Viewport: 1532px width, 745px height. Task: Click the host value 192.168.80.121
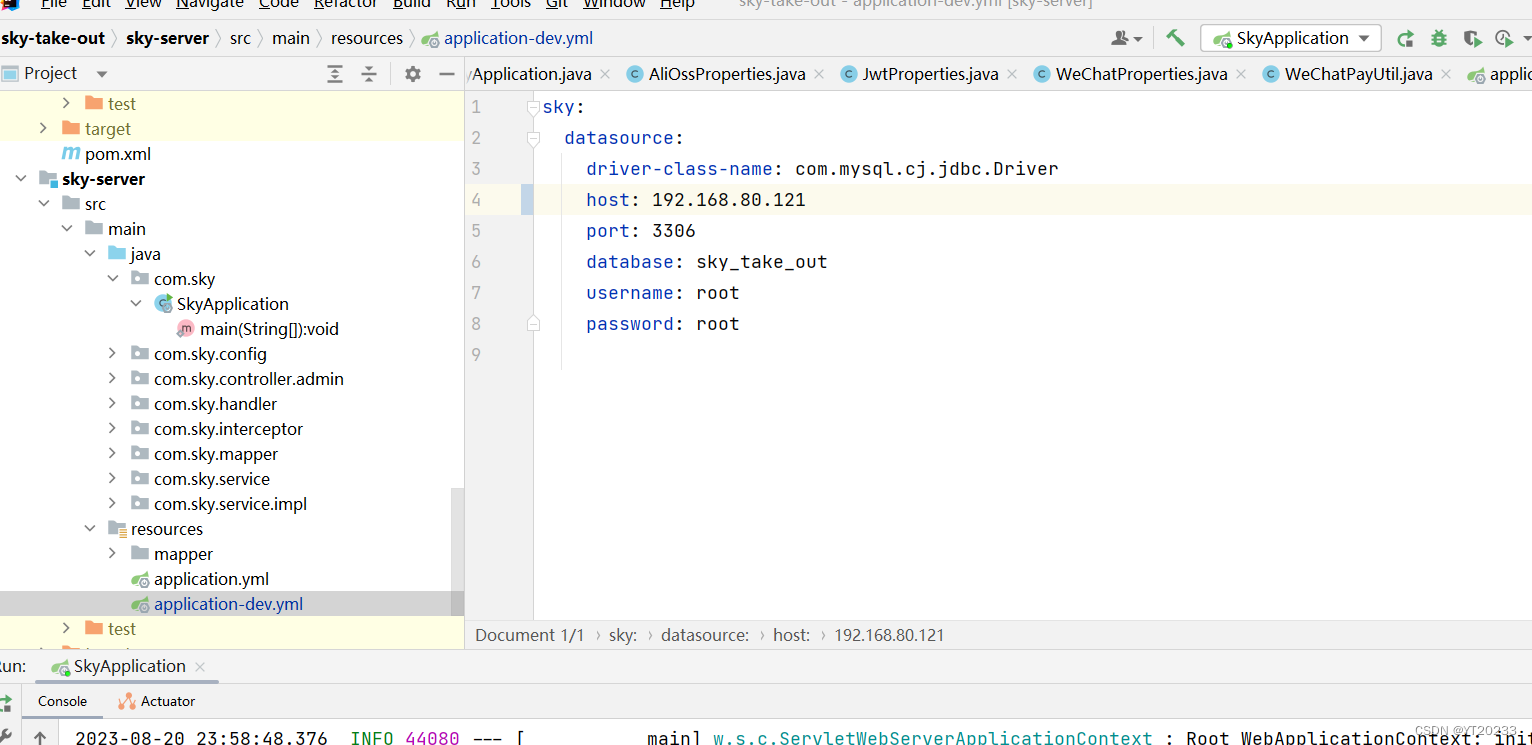pyautogui.click(x=729, y=200)
